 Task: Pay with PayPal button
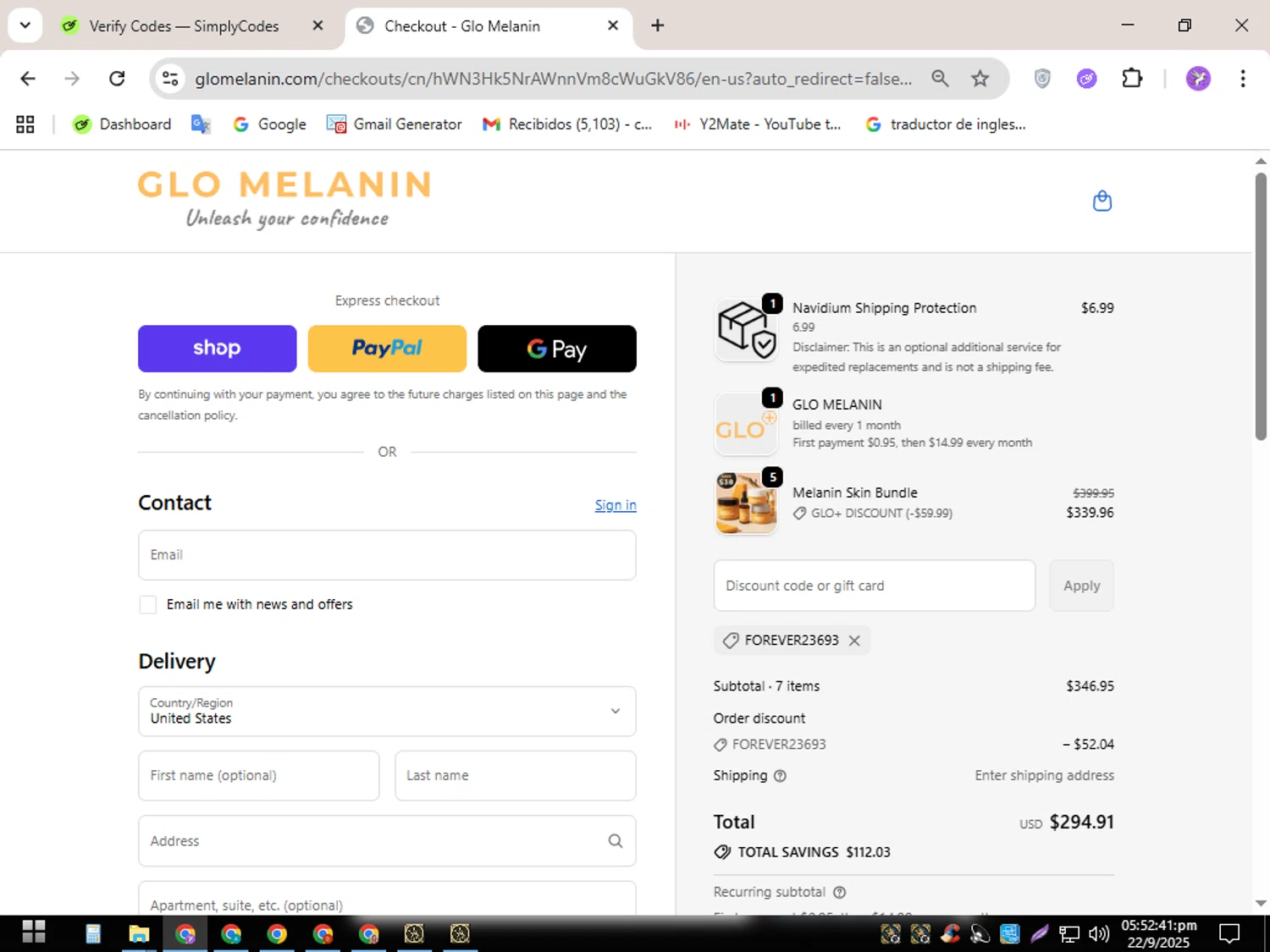(387, 349)
